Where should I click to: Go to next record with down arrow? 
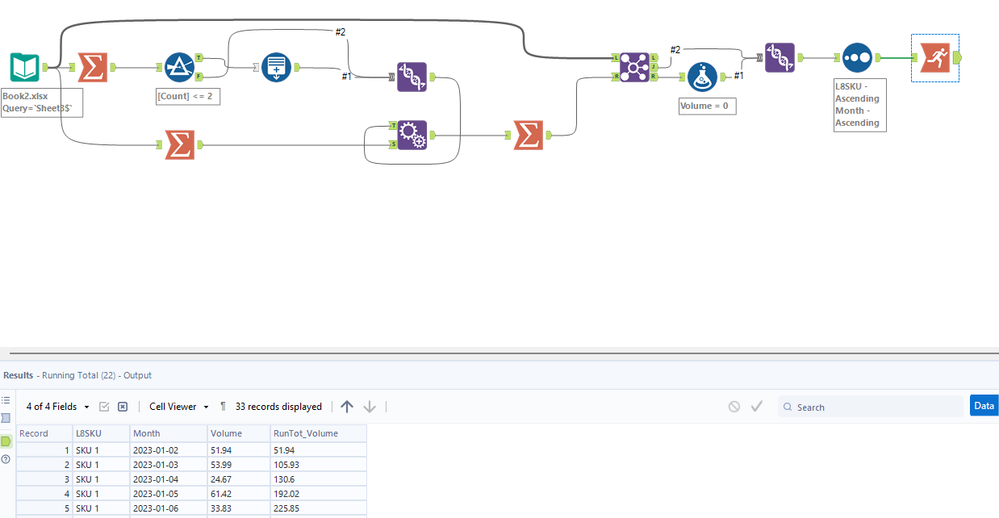[x=370, y=406]
